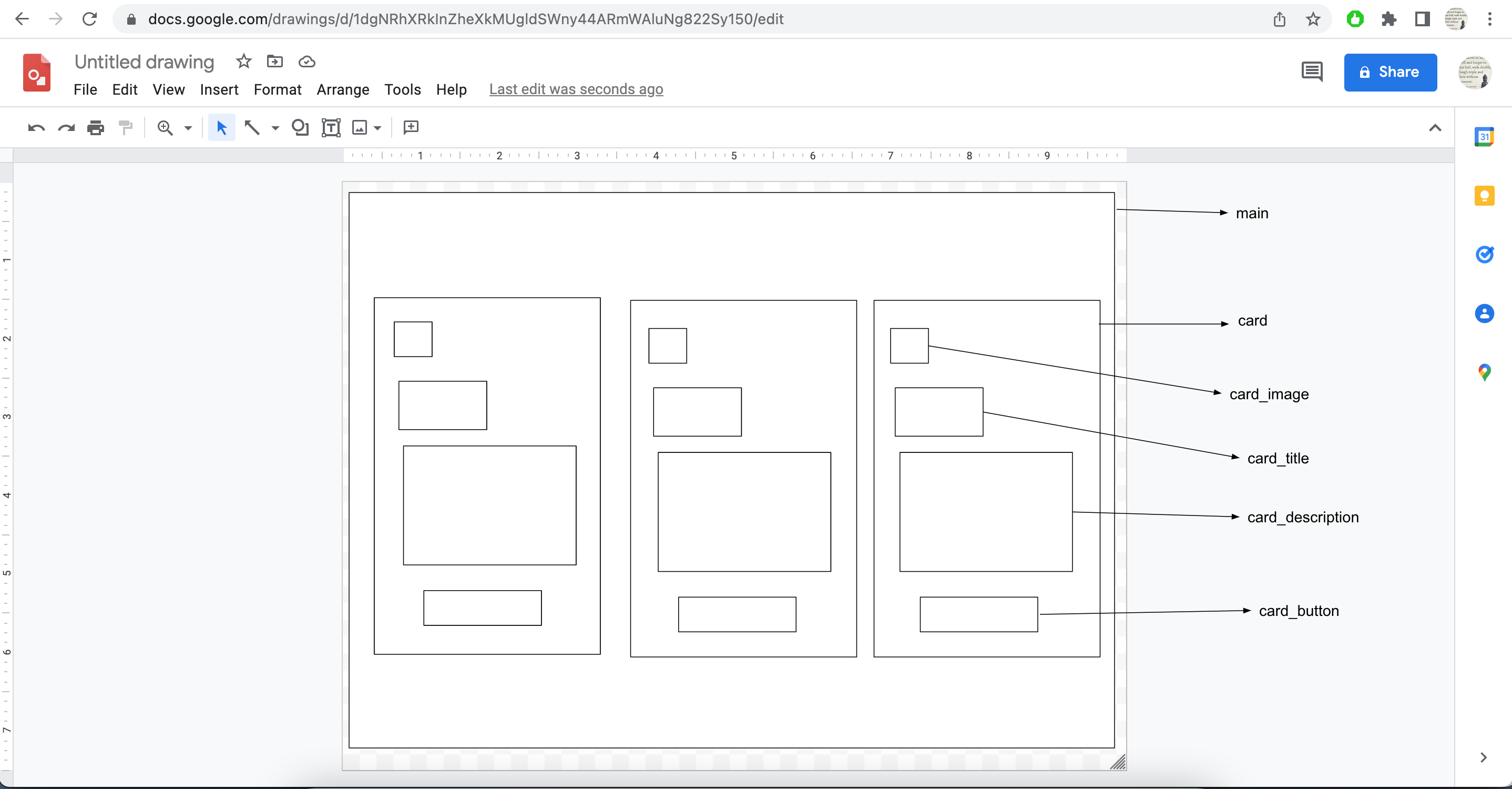Toggle the star/bookmark for this file
Viewport: 1512px width, 789px height.
pyautogui.click(x=243, y=62)
